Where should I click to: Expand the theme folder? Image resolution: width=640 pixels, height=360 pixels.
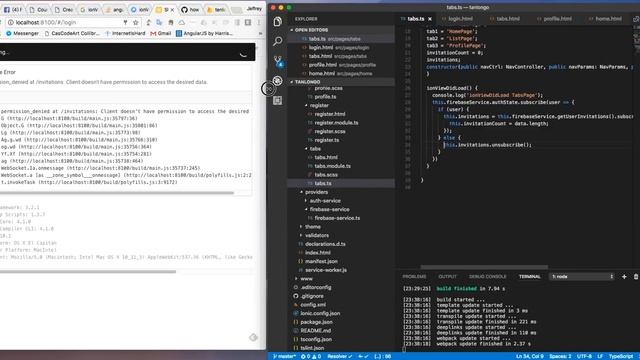[x=312, y=227]
